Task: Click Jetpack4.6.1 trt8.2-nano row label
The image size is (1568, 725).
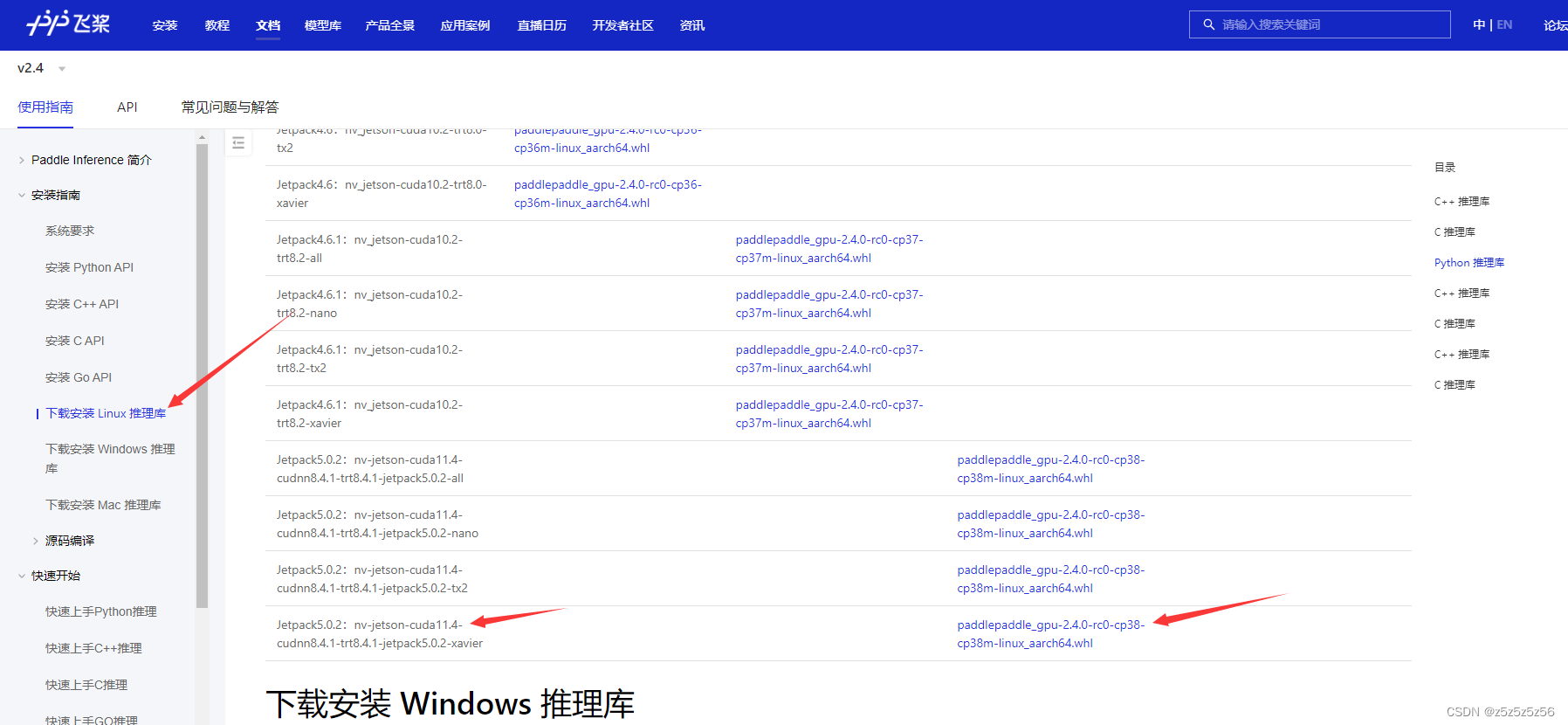Action: (370, 304)
